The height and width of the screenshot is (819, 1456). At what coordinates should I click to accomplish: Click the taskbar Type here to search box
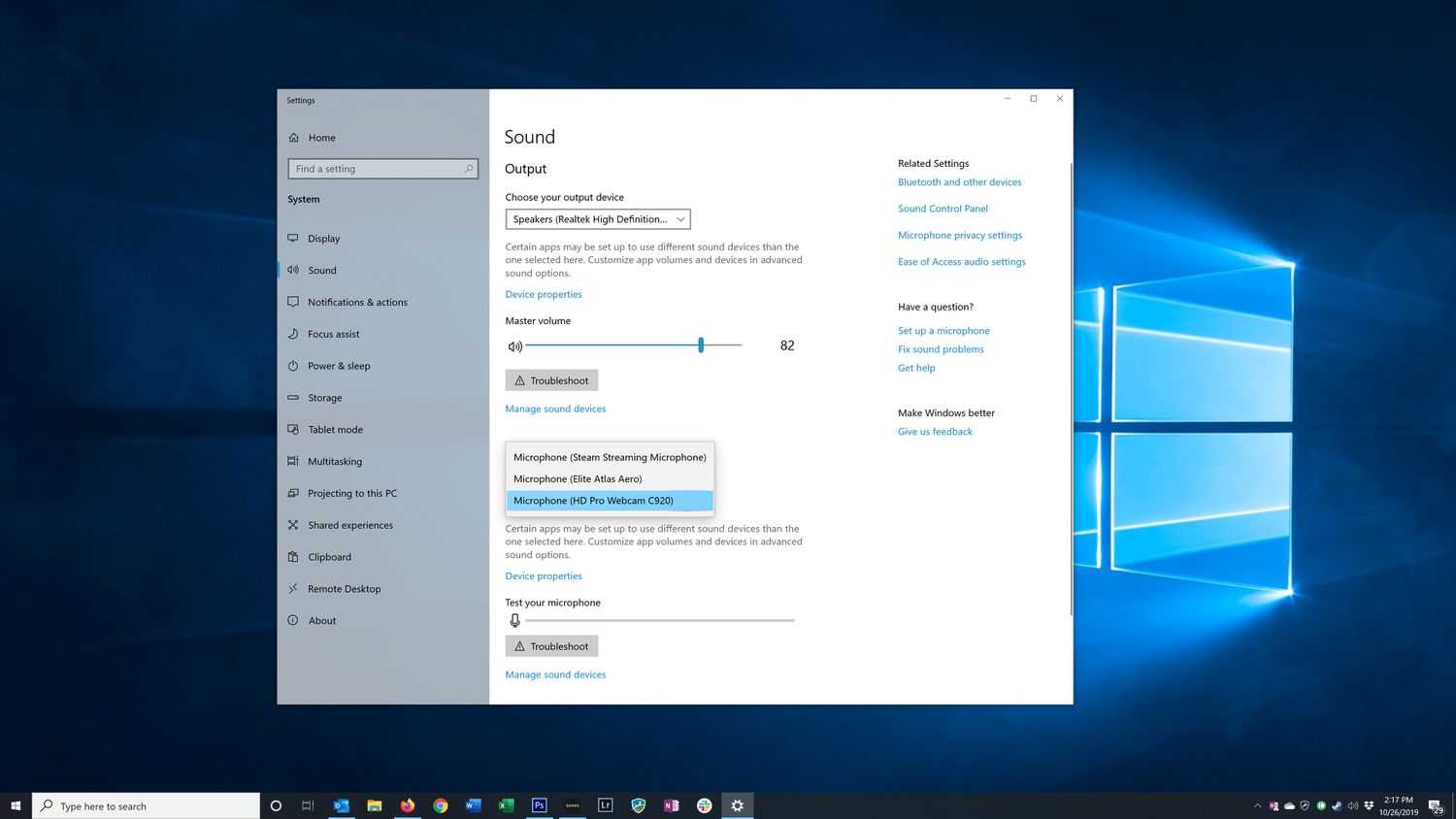point(147,805)
